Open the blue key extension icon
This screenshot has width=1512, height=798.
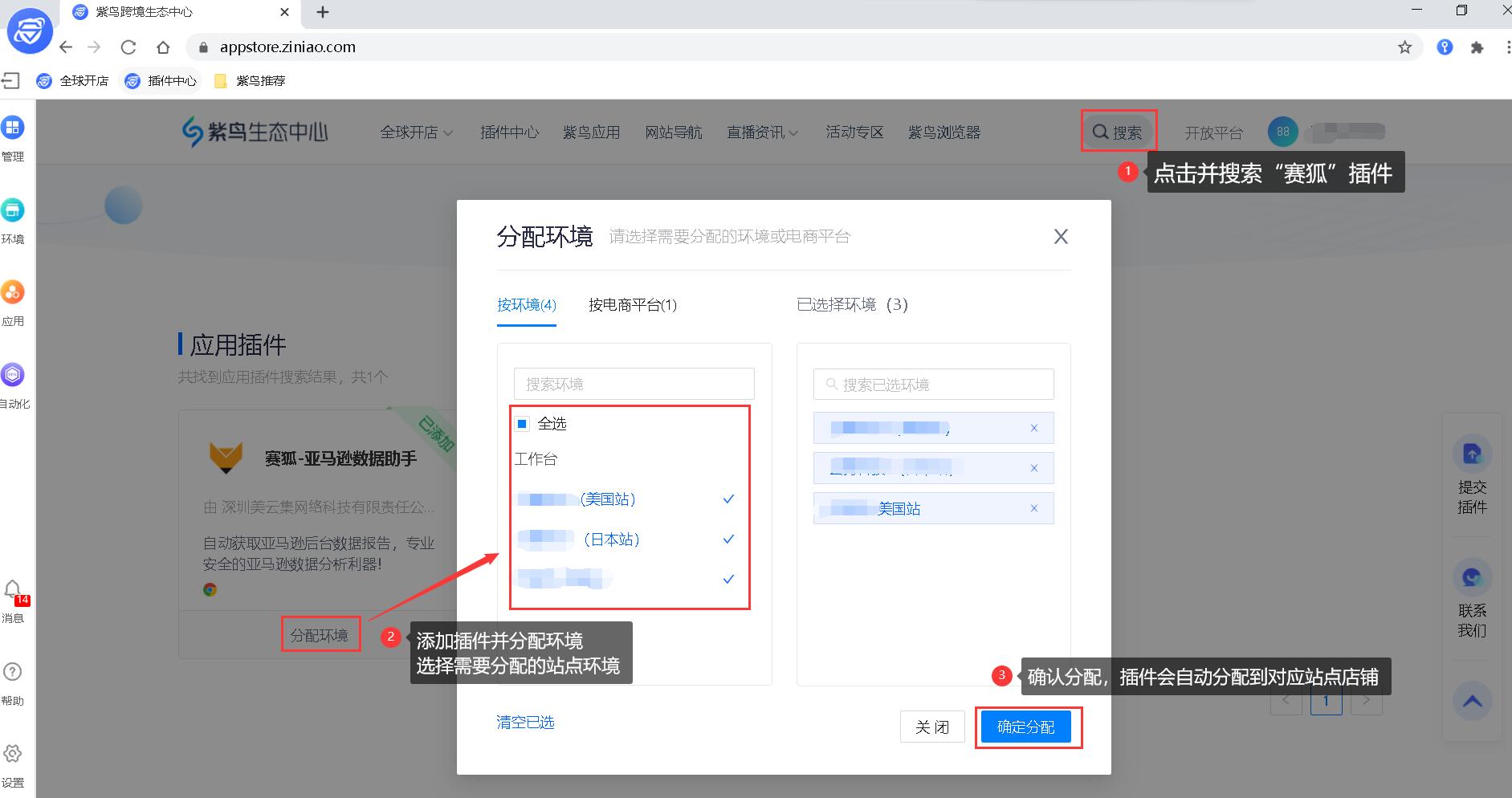(1445, 47)
